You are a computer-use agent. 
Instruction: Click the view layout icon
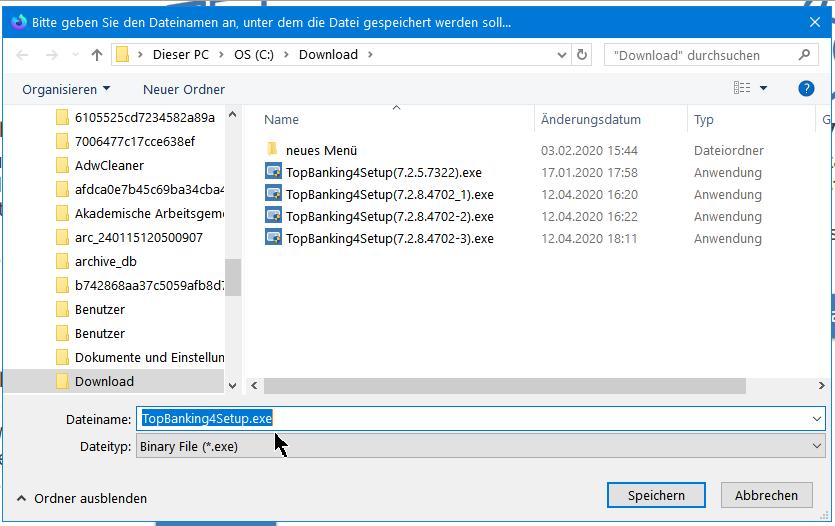tap(742, 89)
